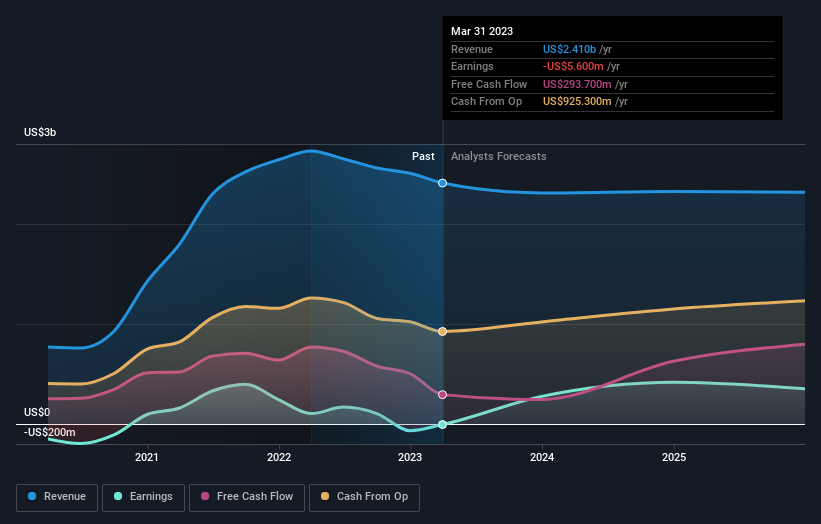Click the US$925.300m cash from op value

point(577,102)
